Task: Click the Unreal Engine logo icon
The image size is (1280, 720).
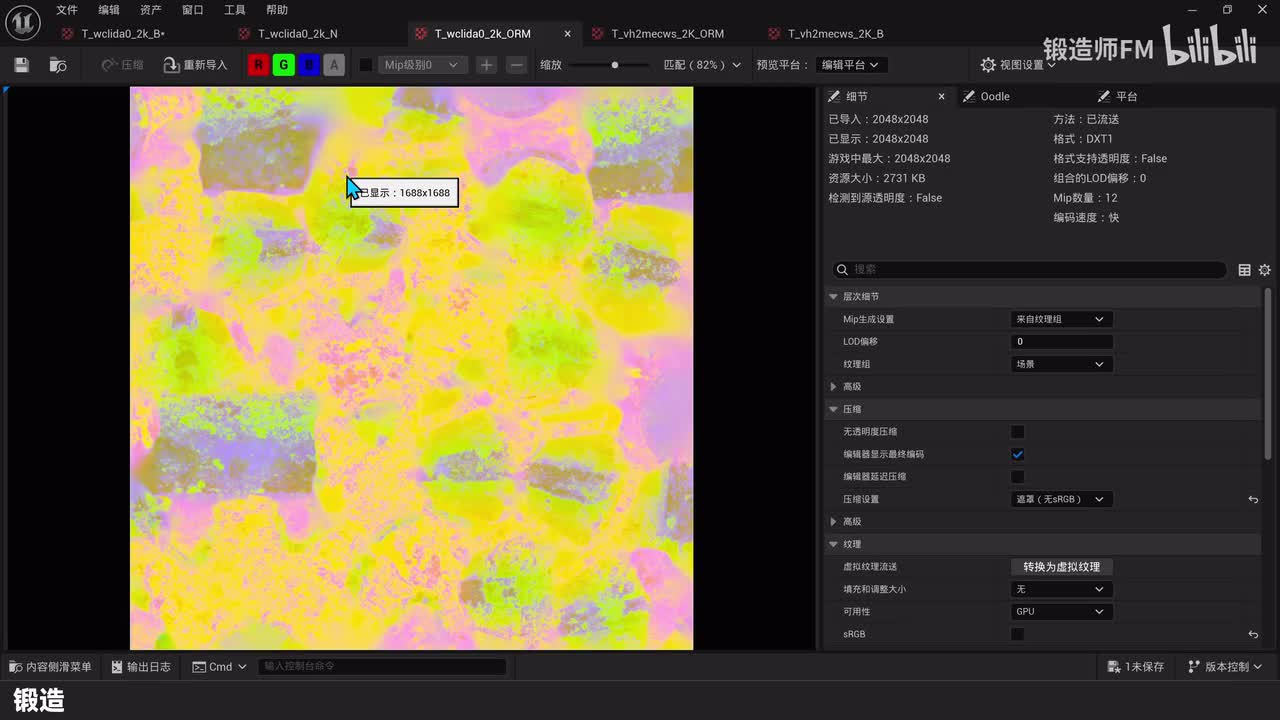Action: pos(23,22)
